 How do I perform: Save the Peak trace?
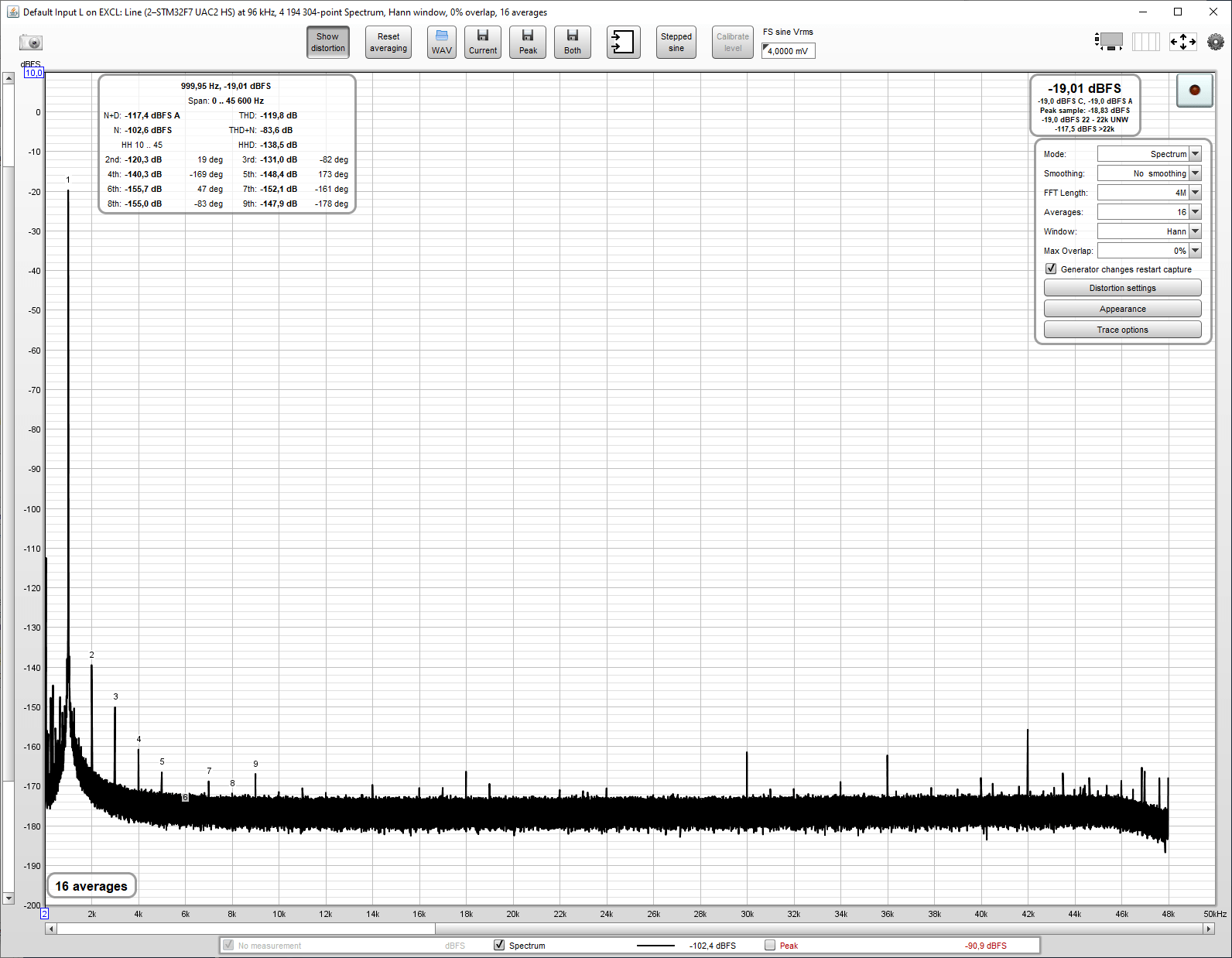(528, 42)
